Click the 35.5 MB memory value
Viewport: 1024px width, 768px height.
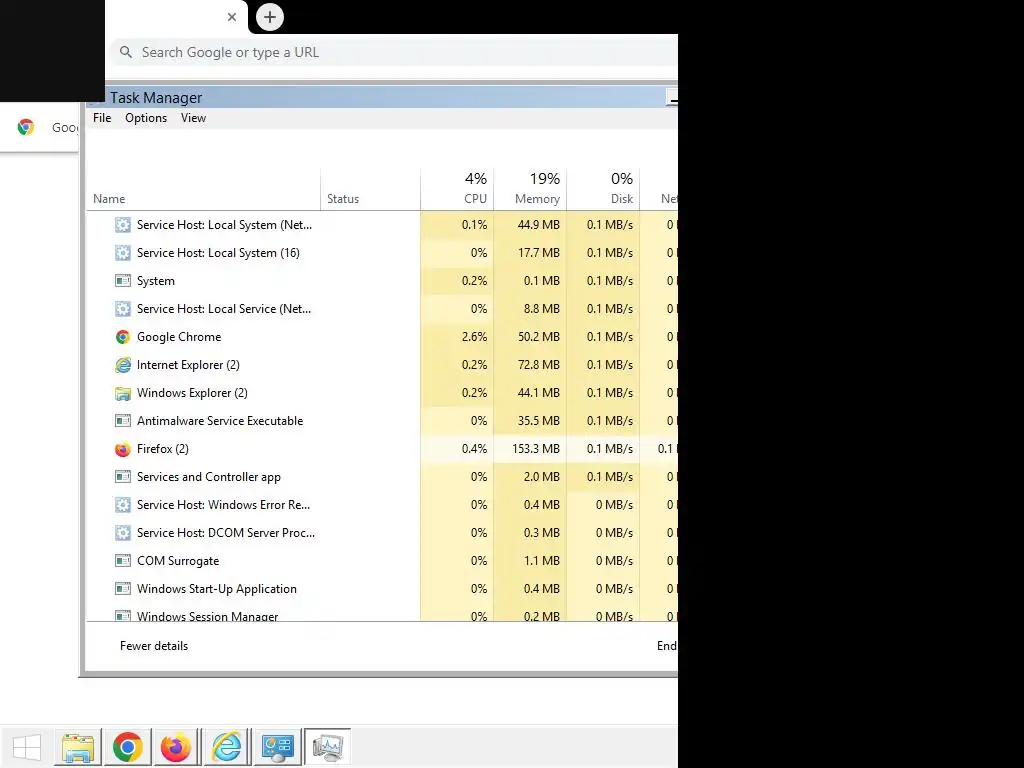coord(539,421)
